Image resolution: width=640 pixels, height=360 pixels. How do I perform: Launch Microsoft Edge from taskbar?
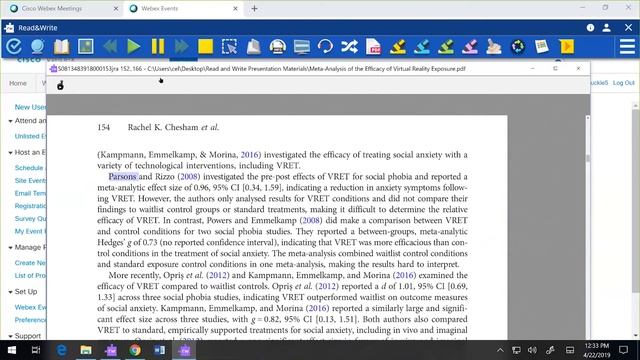[62, 350]
